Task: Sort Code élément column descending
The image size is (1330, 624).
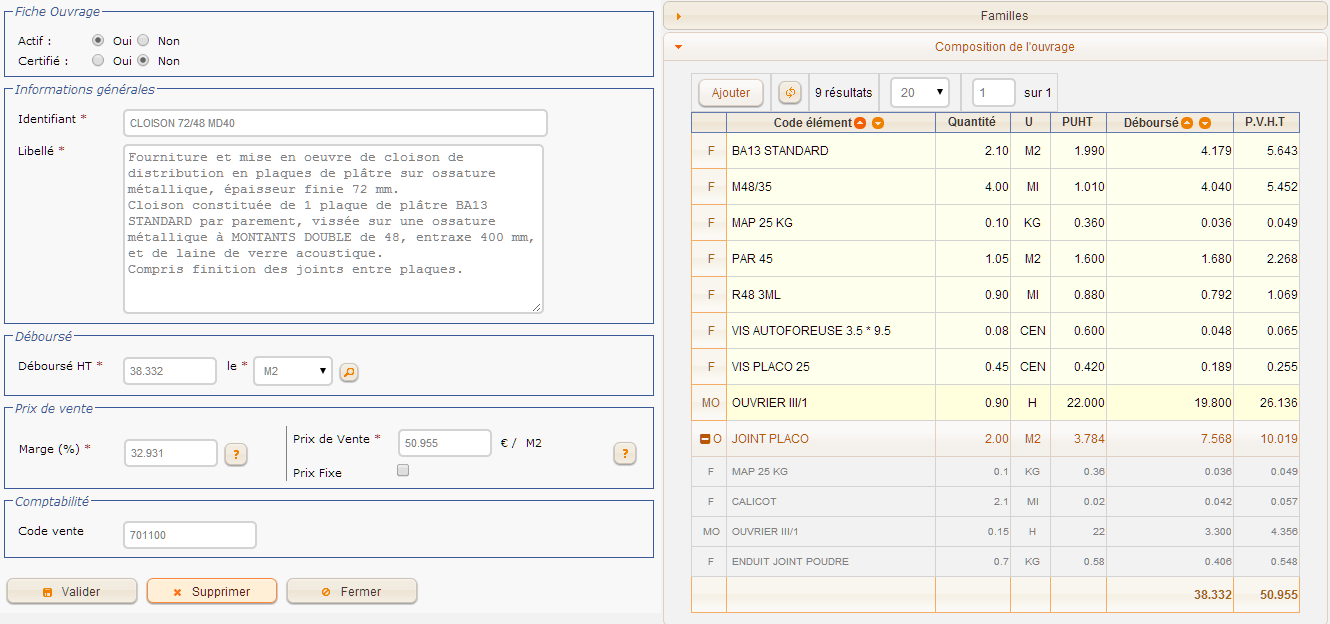Action: click(877, 123)
